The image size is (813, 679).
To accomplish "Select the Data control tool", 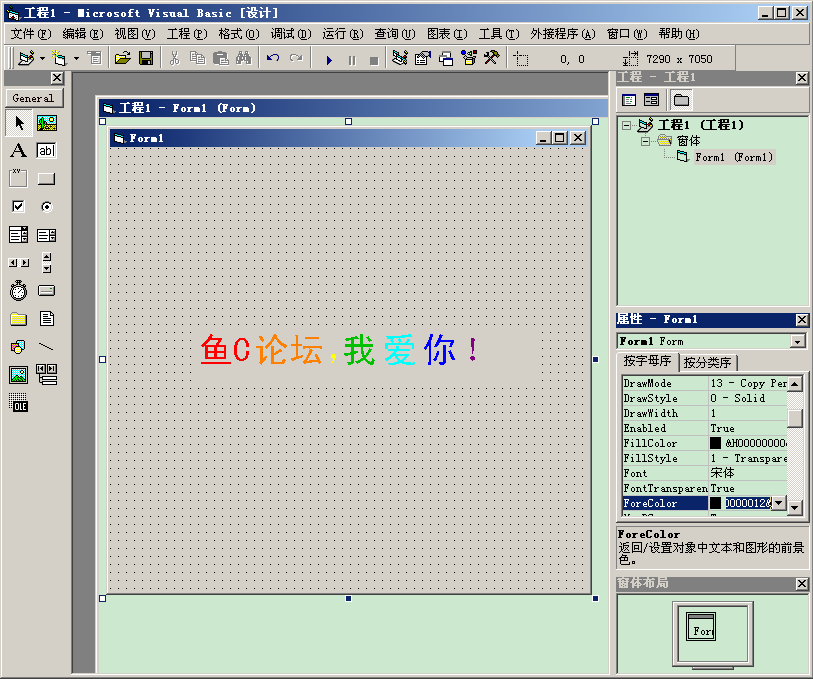I will tap(47, 375).
